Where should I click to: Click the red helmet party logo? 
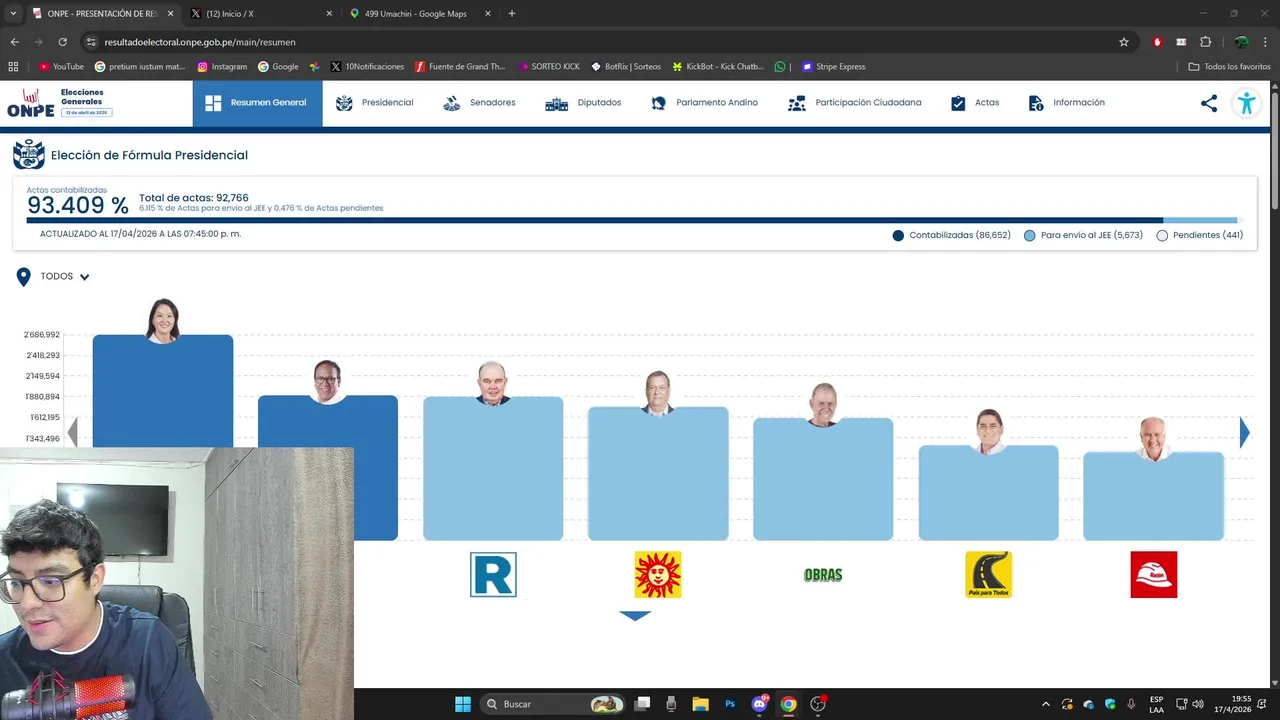[x=1154, y=575]
